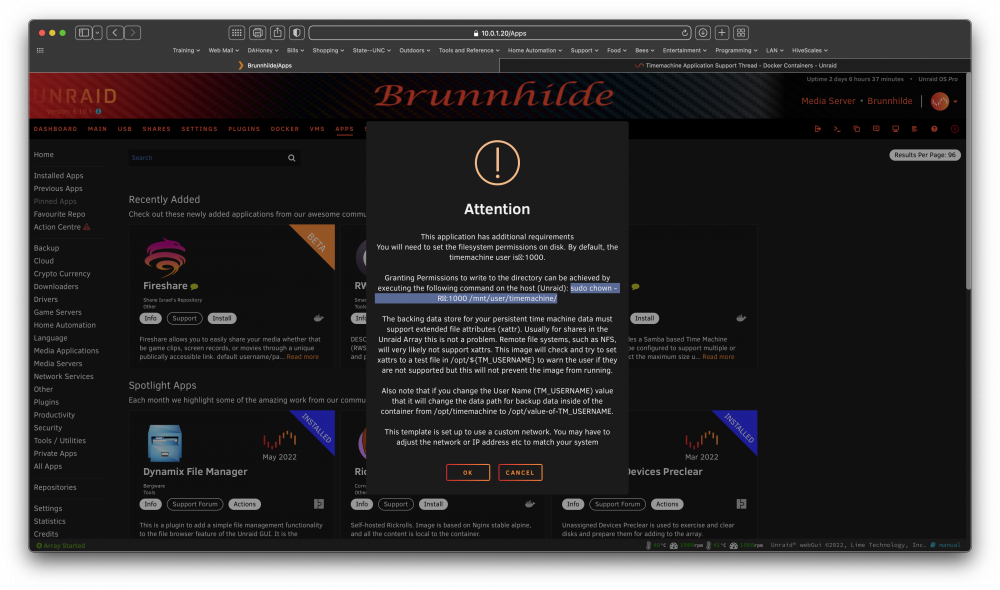Open the Plugins menu tab
Image resolution: width=1000 pixels, height=590 pixels.
click(x=244, y=129)
